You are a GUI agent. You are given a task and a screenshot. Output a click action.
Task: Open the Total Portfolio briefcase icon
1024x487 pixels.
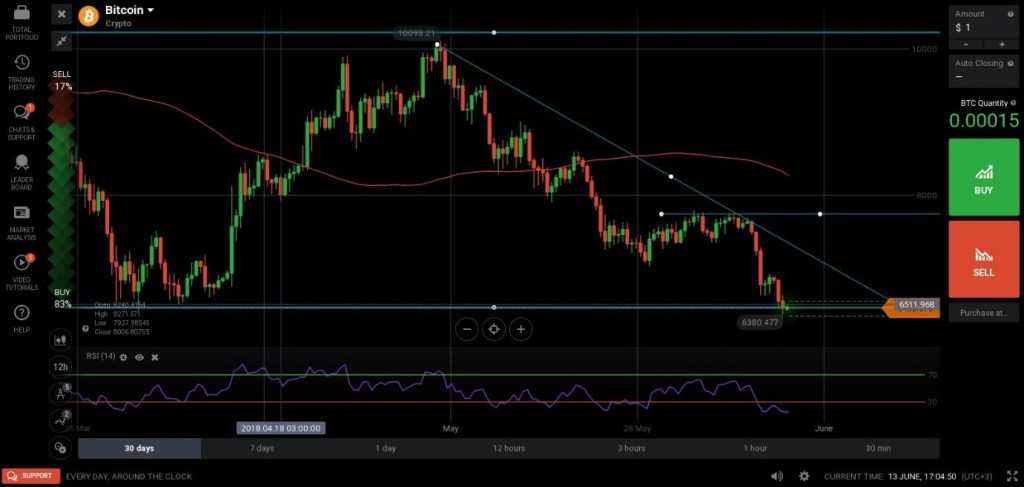tap(22, 13)
